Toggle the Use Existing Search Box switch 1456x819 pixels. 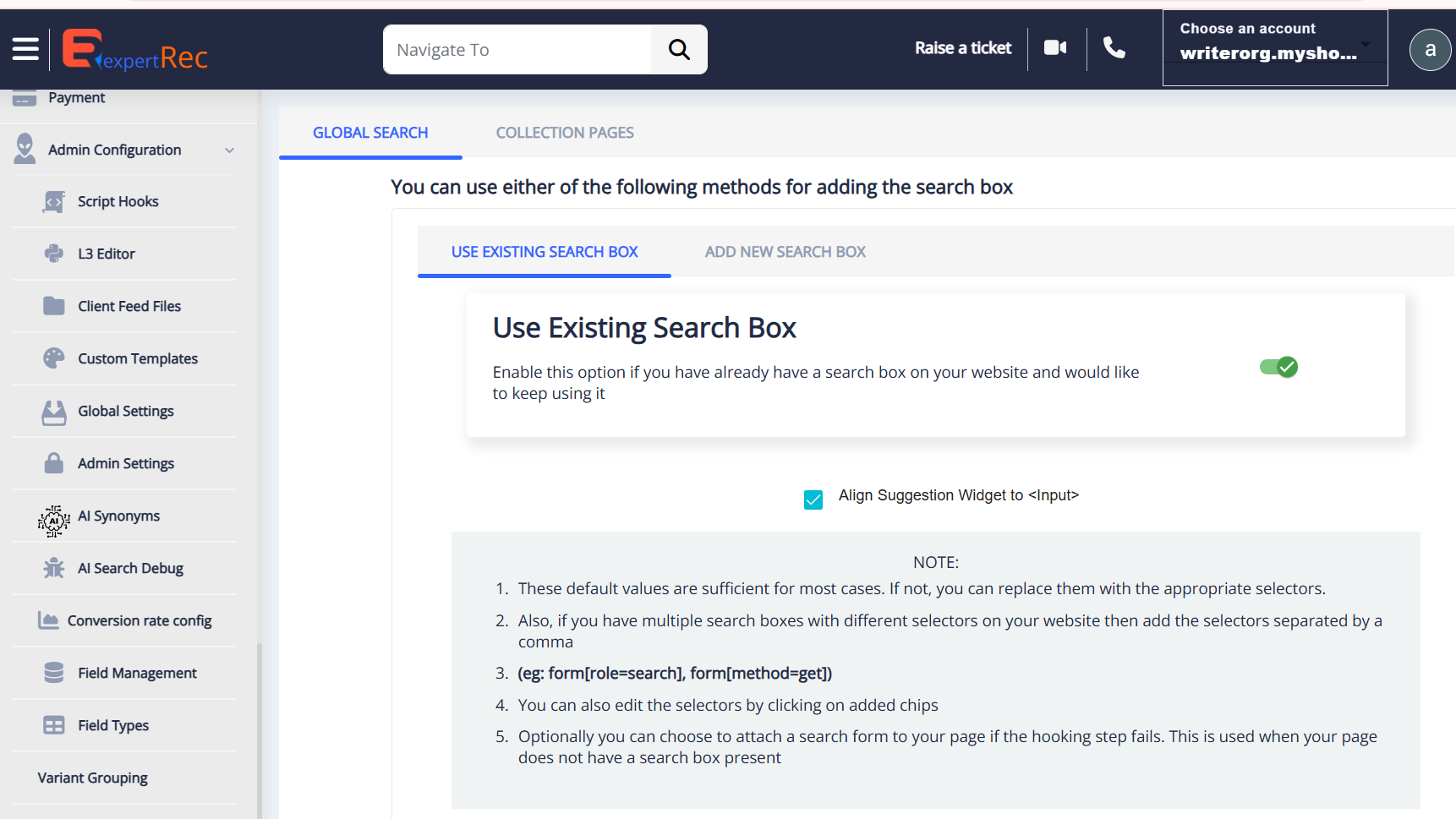pos(1278,367)
